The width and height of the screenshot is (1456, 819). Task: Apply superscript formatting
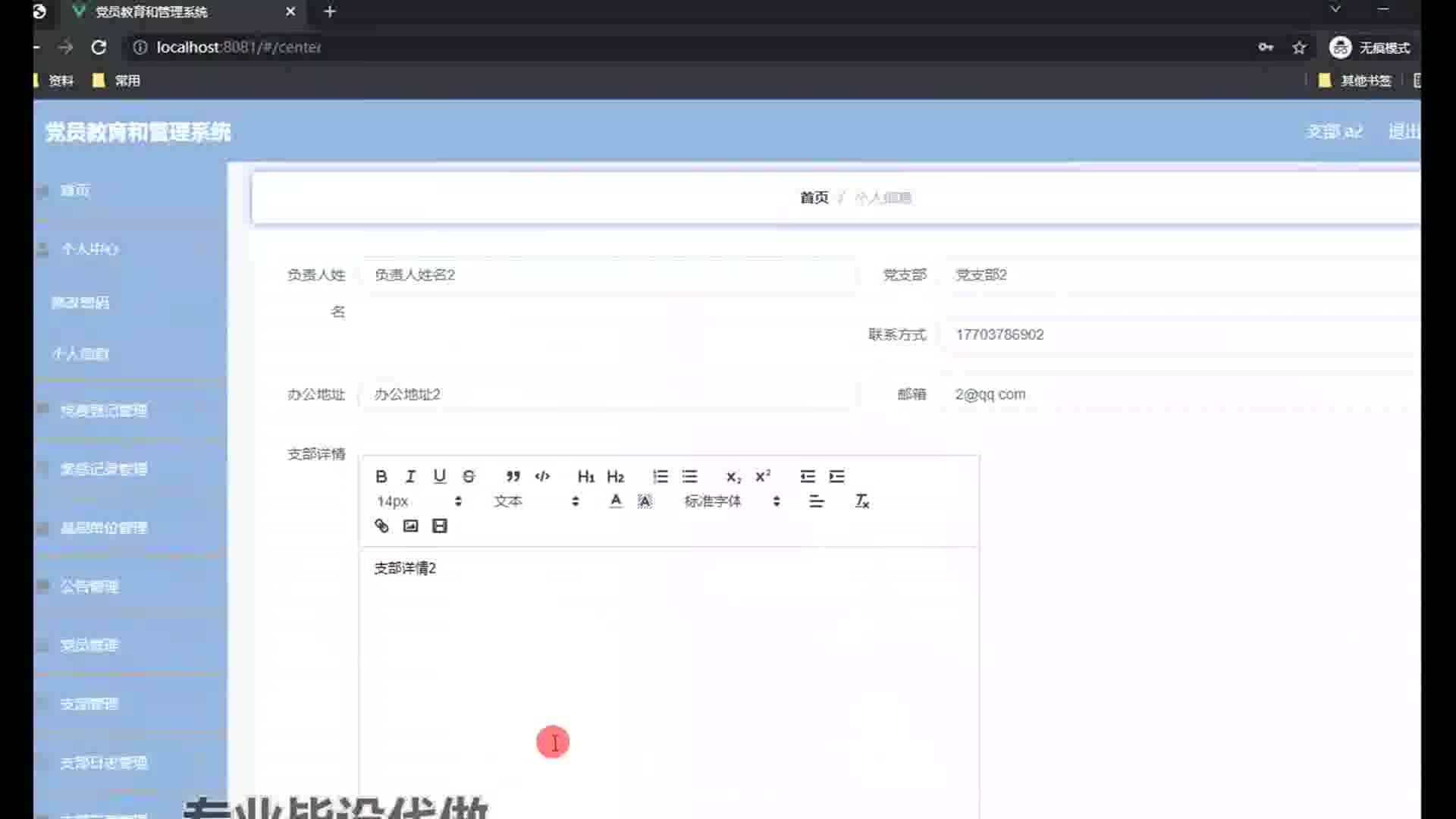[x=763, y=476]
